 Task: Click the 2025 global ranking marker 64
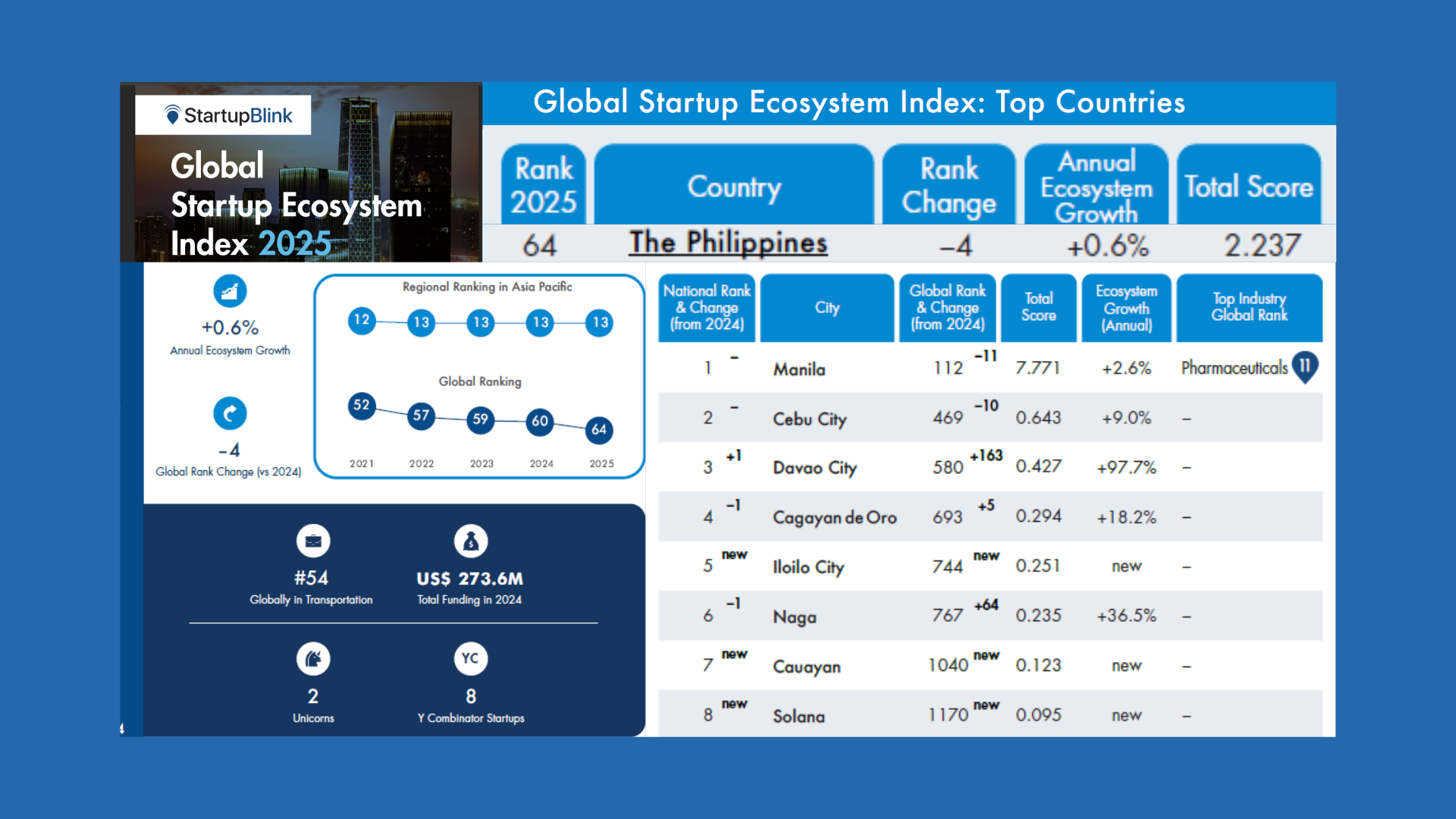pos(599,430)
